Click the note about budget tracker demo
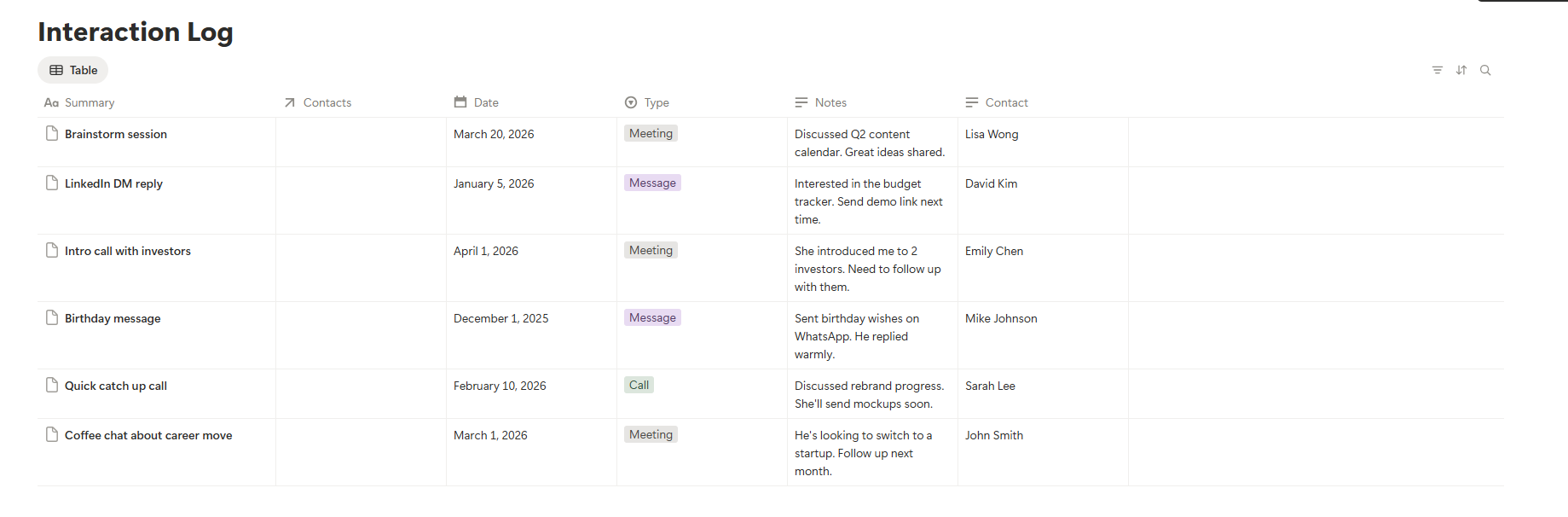The width and height of the screenshot is (1568, 517). [869, 201]
